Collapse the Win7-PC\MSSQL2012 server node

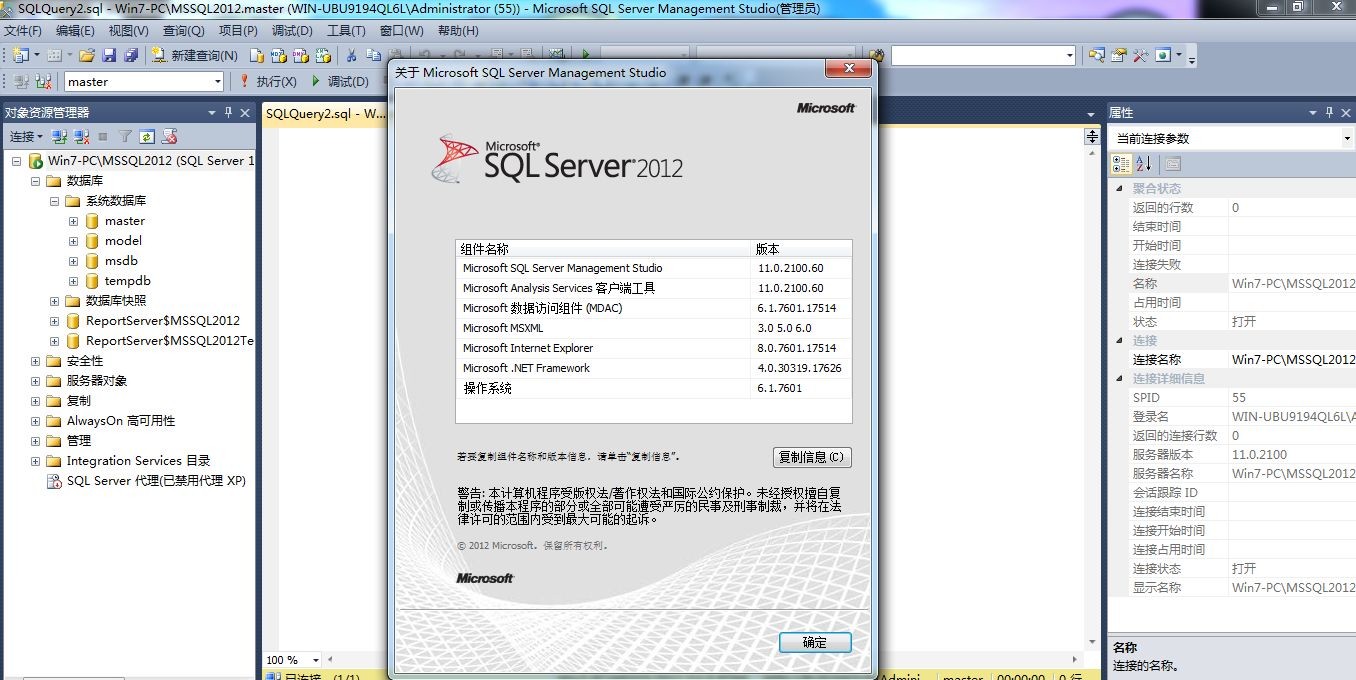coord(17,161)
